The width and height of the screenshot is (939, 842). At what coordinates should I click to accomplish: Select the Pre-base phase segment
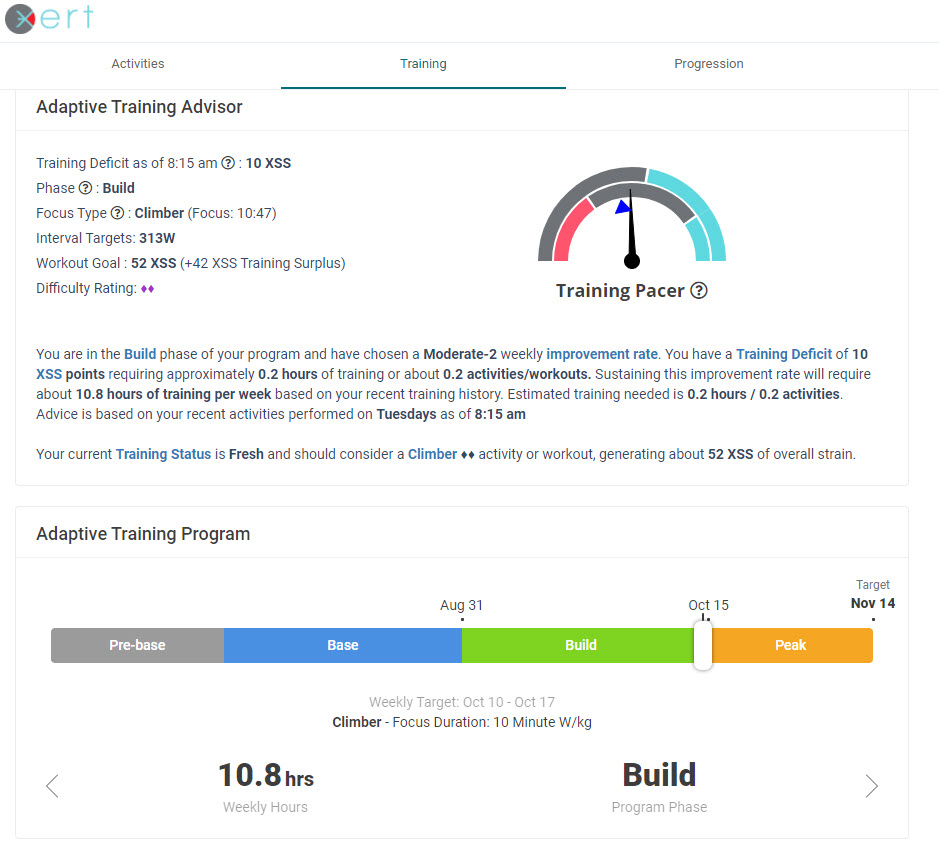click(137, 645)
